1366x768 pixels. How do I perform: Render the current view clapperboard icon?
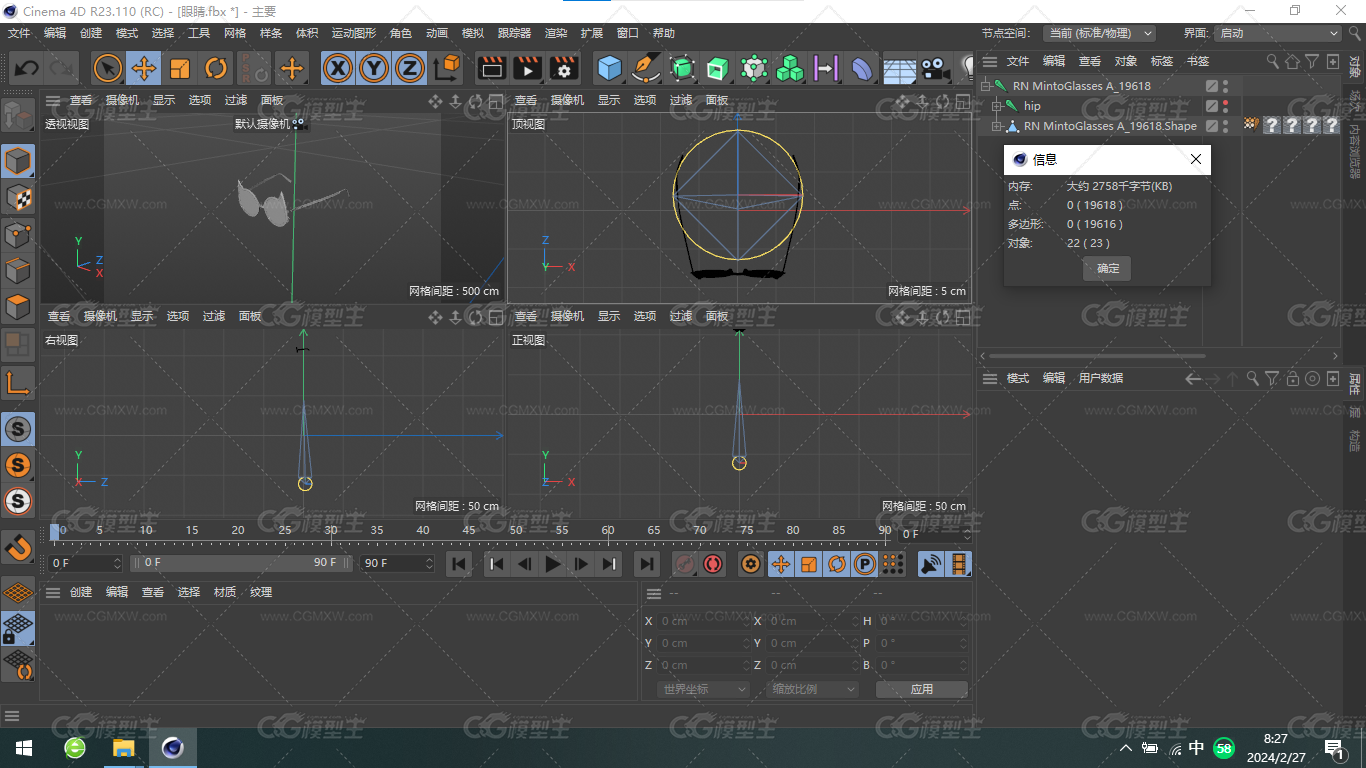(491, 68)
